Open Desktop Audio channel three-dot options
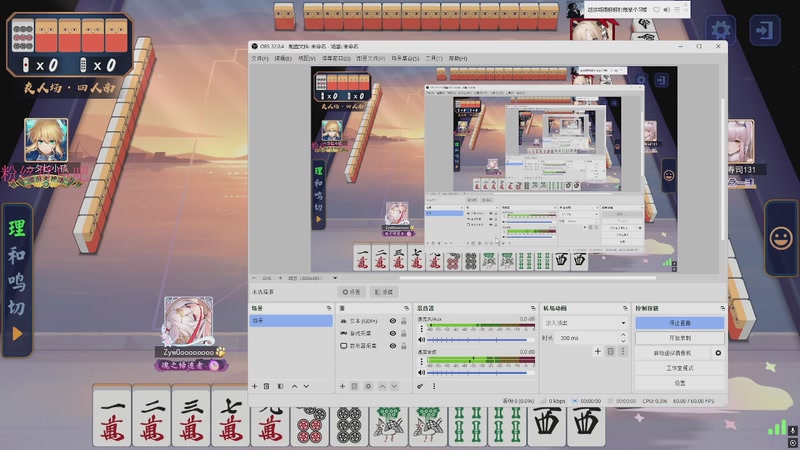The width and height of the screenshot is (800, 450). click(x=422, y=362)
